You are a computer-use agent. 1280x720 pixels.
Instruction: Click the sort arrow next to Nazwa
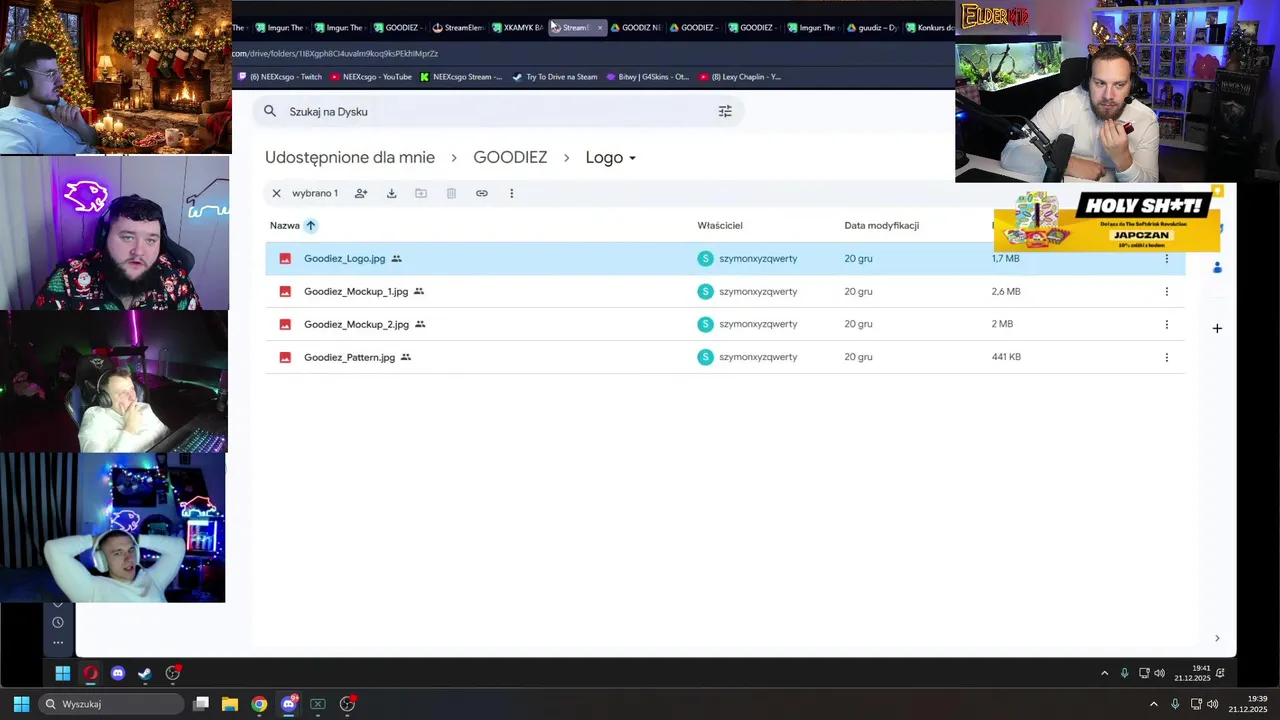pos(310,225)
